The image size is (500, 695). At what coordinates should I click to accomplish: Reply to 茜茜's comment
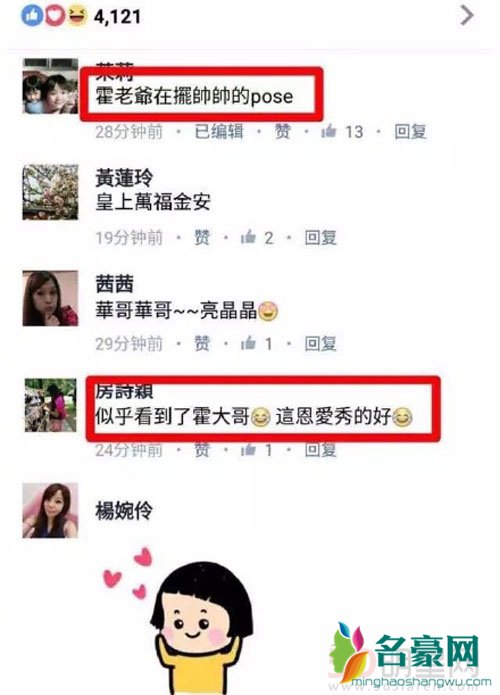click(320, 344)
